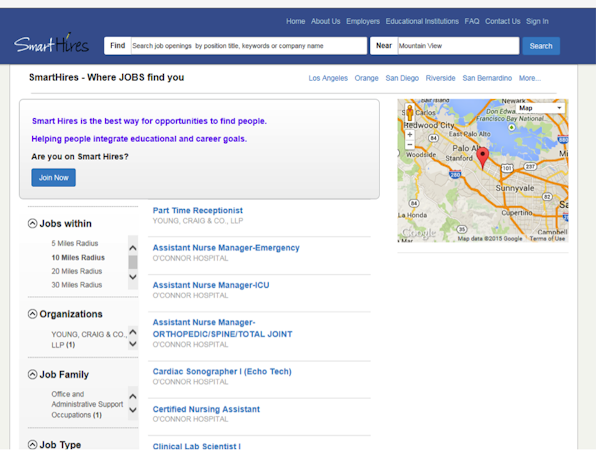
Task: Collapse the Job Type section
Action: (33, 444)
